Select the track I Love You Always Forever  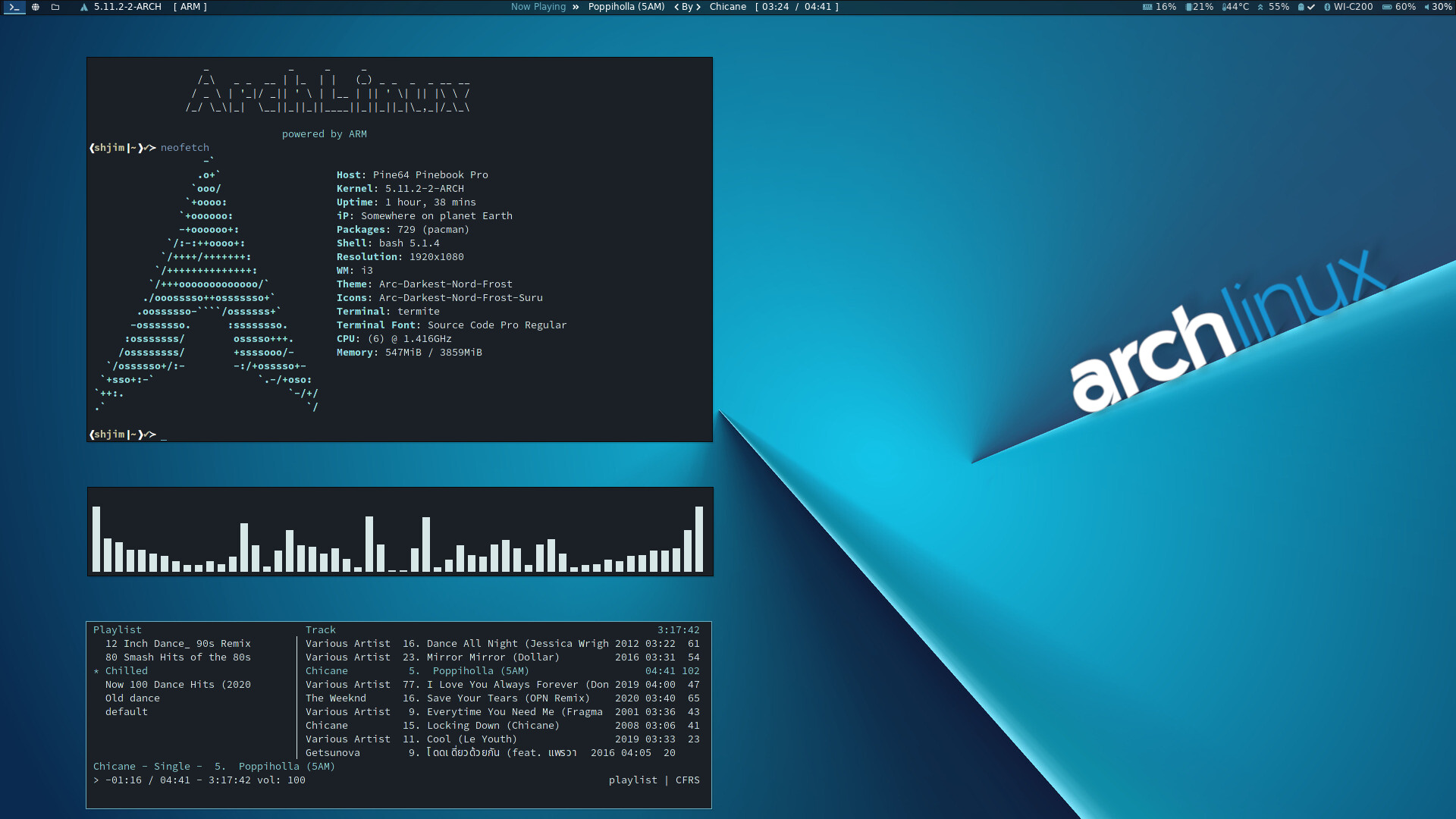click(x=502, y=685)
